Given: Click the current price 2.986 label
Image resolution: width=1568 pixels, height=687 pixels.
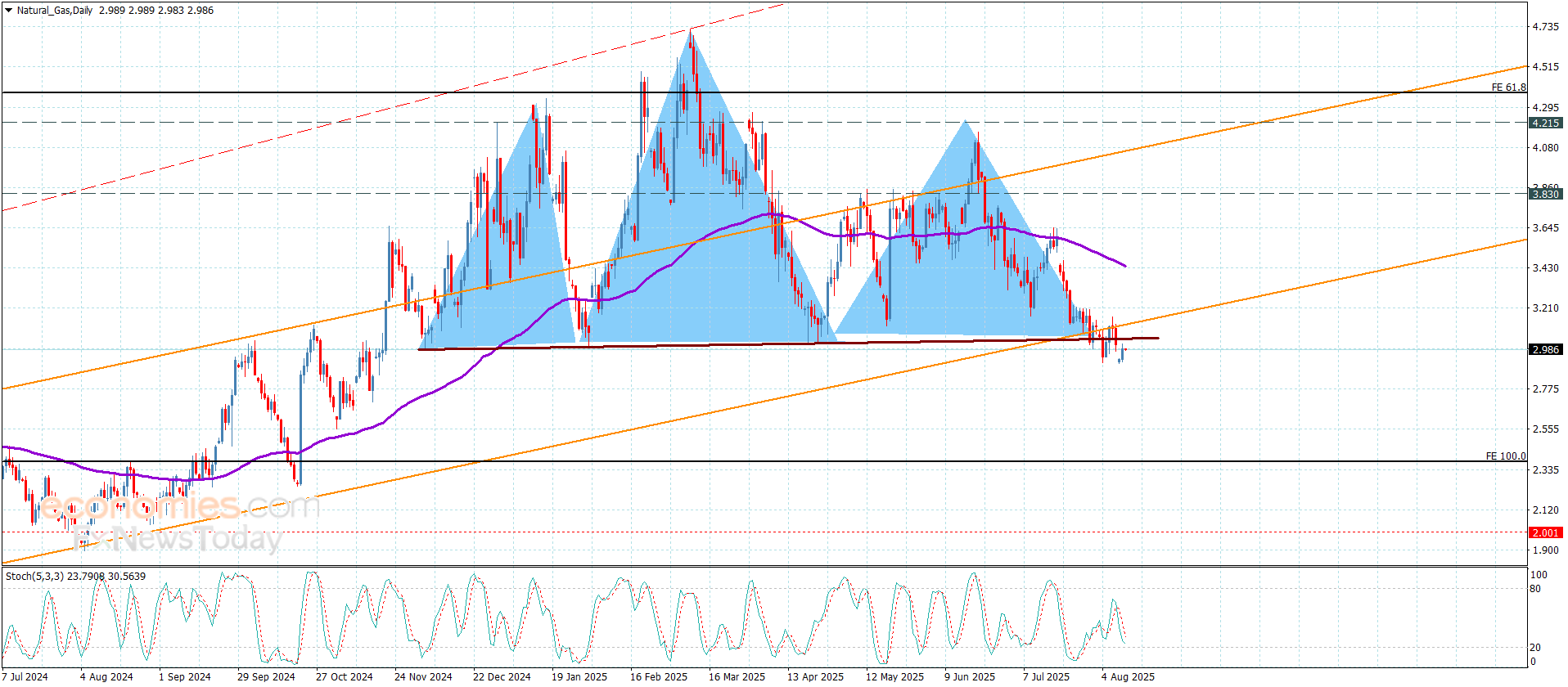Looking at the screenshot, I should point(1545,349).
